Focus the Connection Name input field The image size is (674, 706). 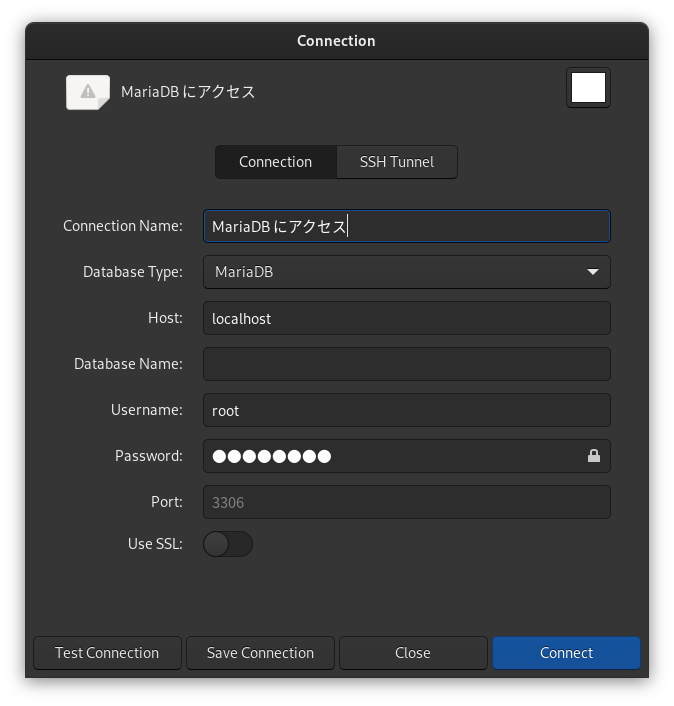407,226
